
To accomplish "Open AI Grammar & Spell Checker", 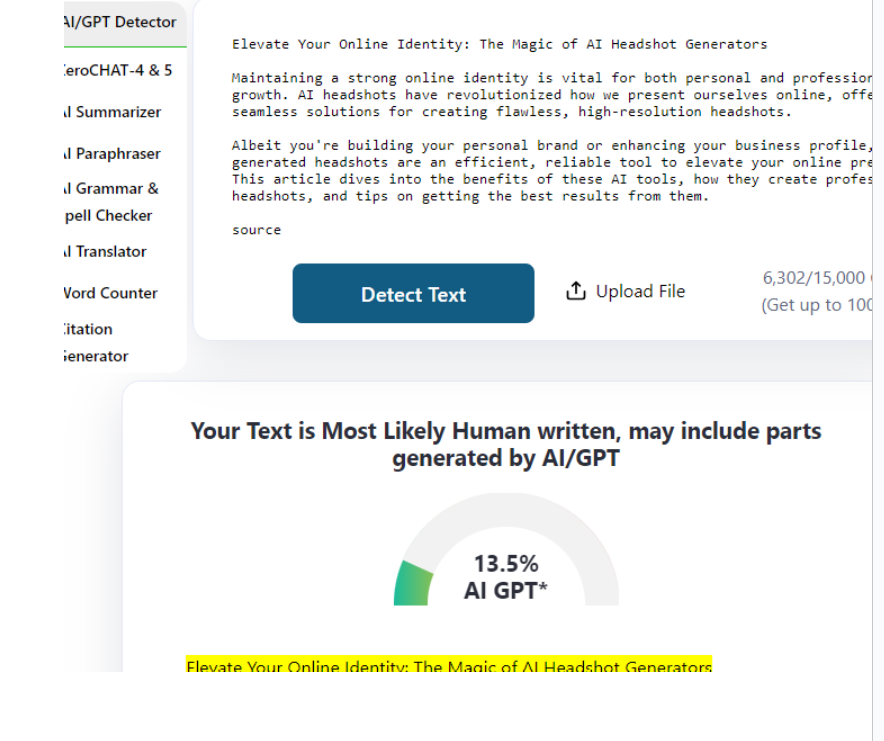I will click(x=110, y=202).
